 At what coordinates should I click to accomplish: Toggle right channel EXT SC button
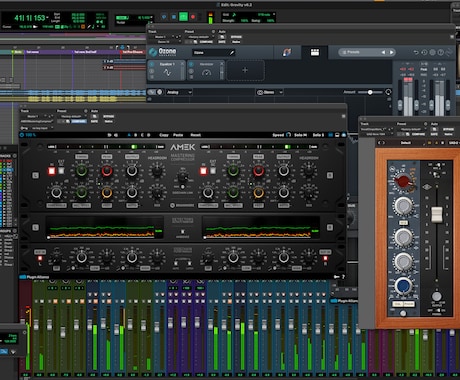click(x=213, y=171)
